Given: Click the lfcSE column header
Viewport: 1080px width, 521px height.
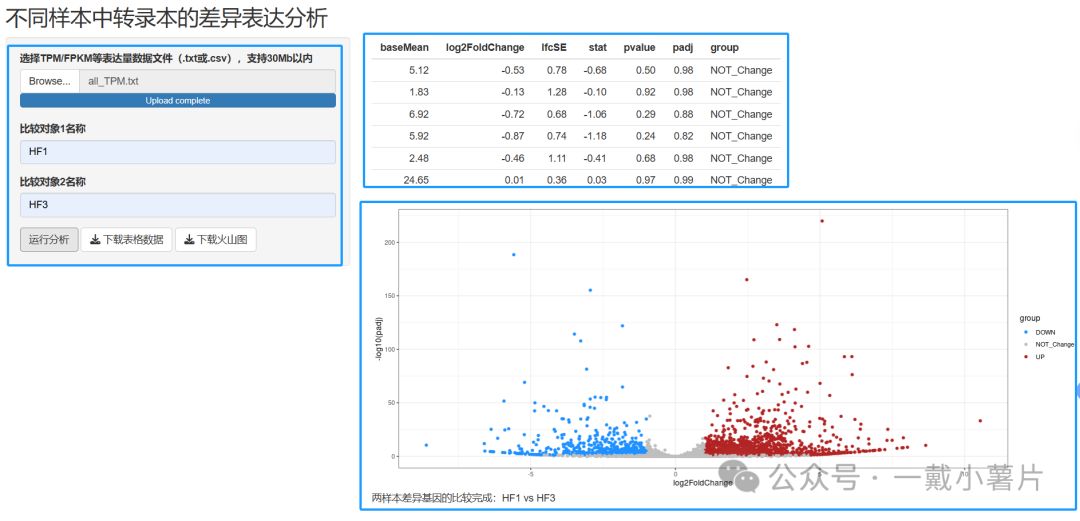Looking at the screenshot, I should point(553,48).
